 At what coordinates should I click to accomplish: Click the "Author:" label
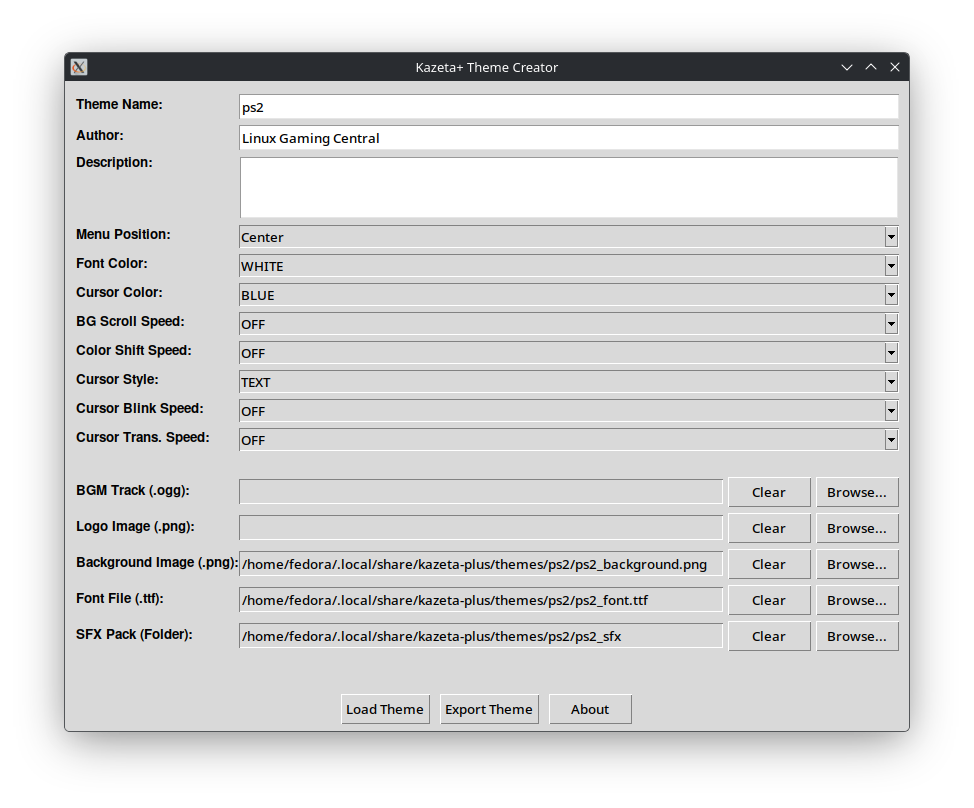[100, 135]
